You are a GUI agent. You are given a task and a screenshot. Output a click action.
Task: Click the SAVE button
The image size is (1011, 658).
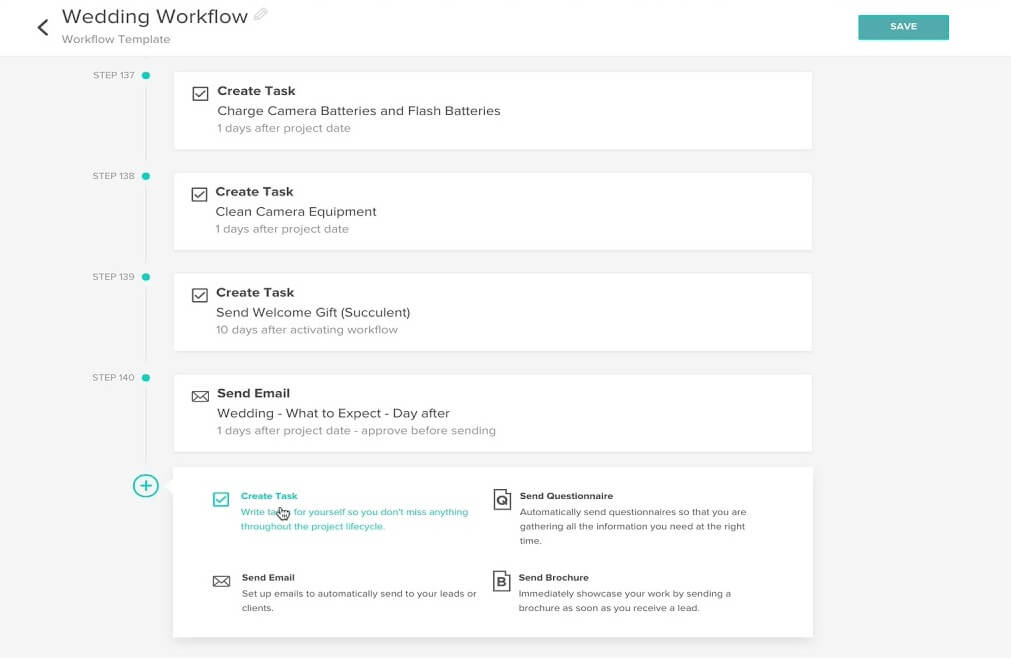point(903,27)
